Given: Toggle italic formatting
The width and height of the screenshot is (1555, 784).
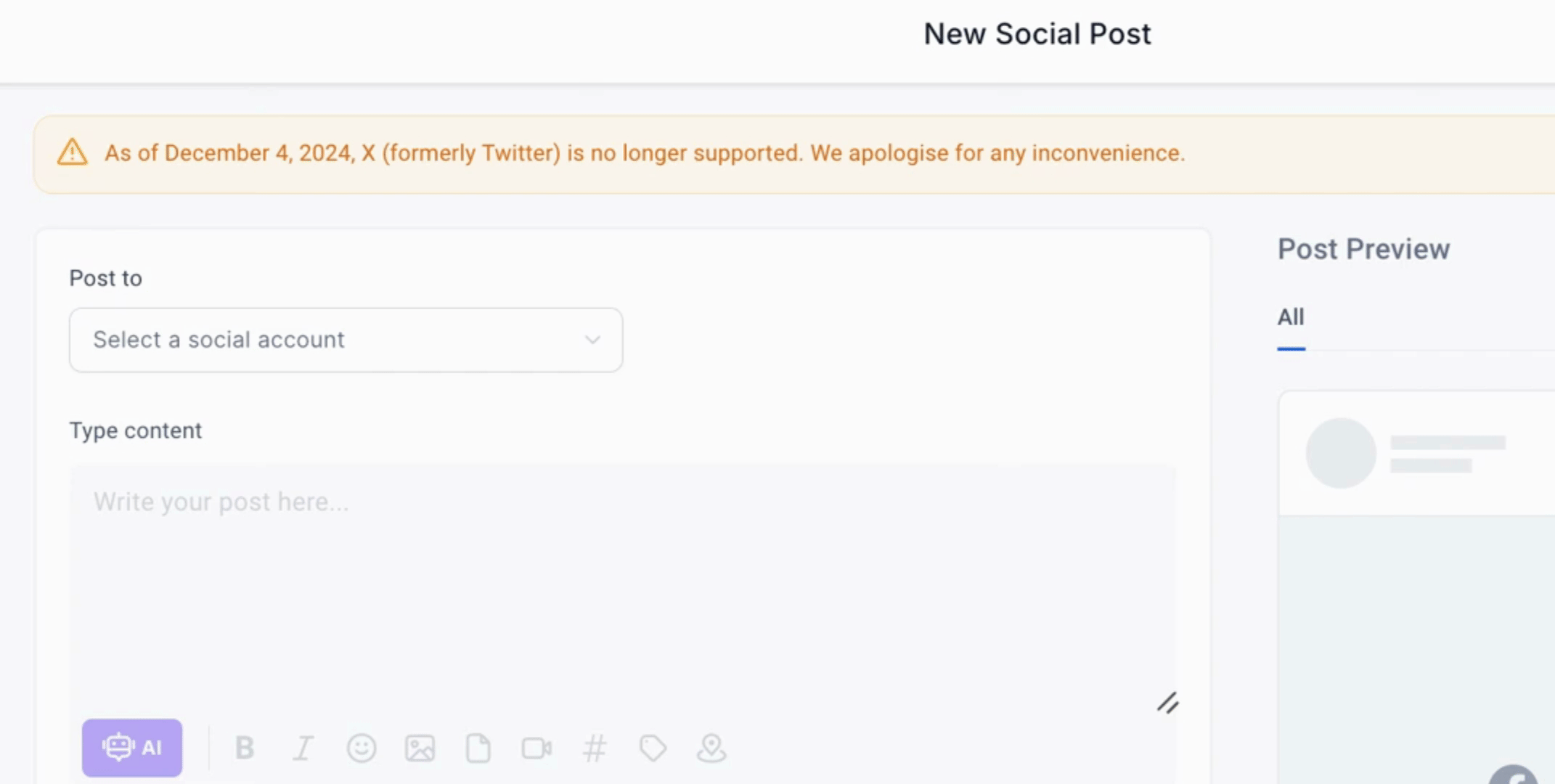Looking at the screenshot, I should [303, 748].
